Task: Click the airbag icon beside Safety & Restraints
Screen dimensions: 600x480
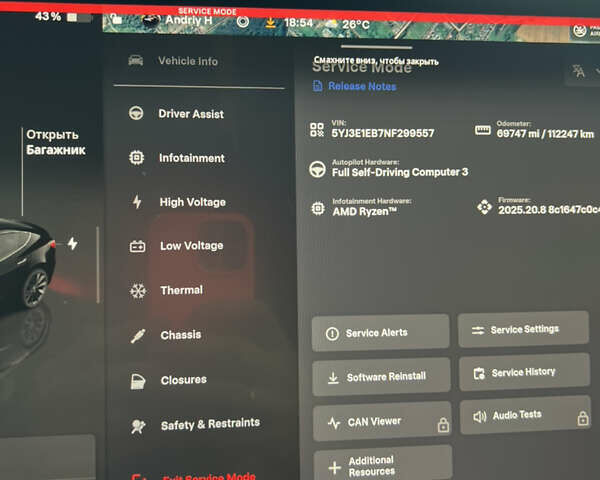Action: tap(138, 426)
